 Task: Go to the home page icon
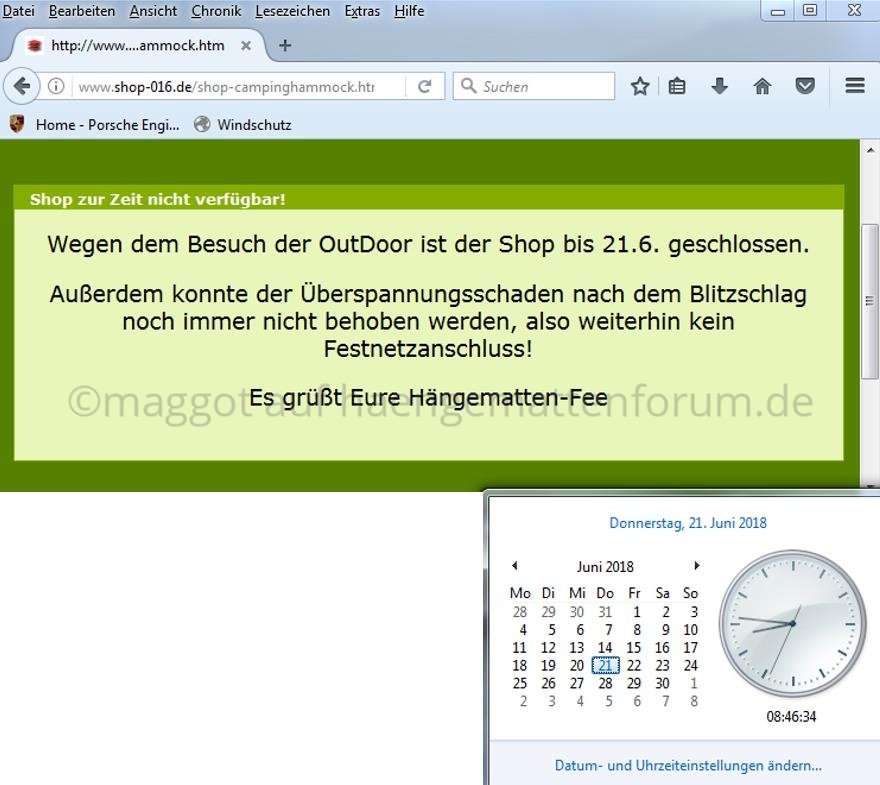click(x=762, y=87)
